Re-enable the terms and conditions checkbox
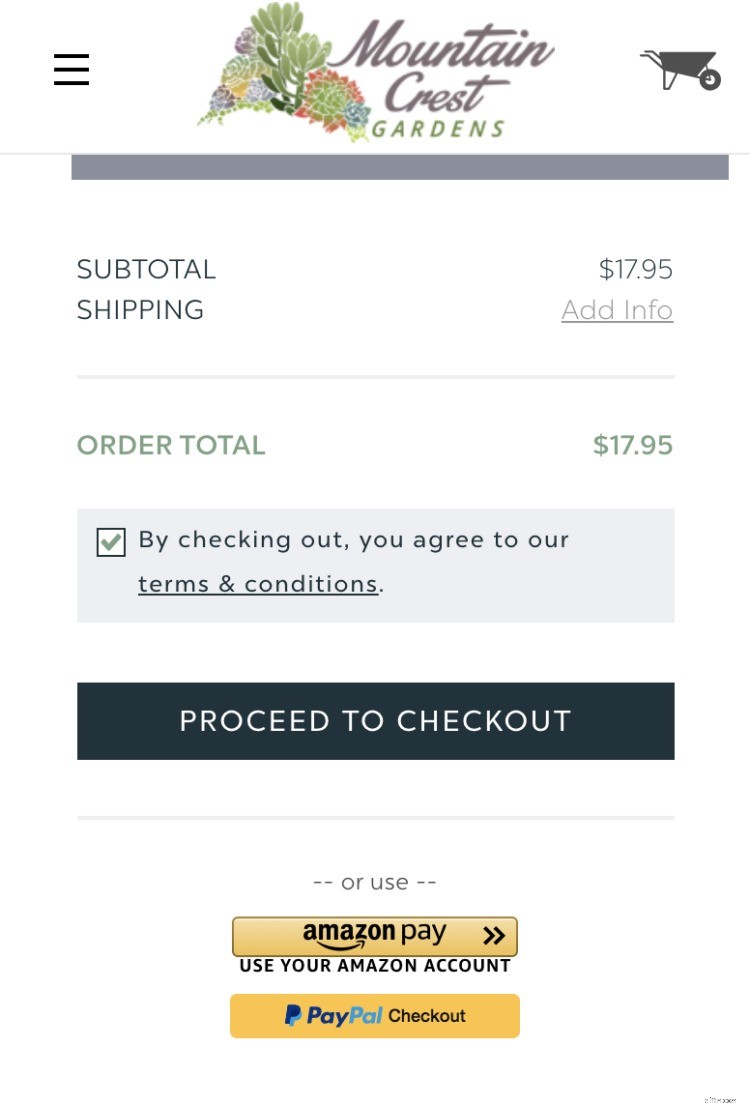Screen dimensions: 750x1106 pos(111,543)
